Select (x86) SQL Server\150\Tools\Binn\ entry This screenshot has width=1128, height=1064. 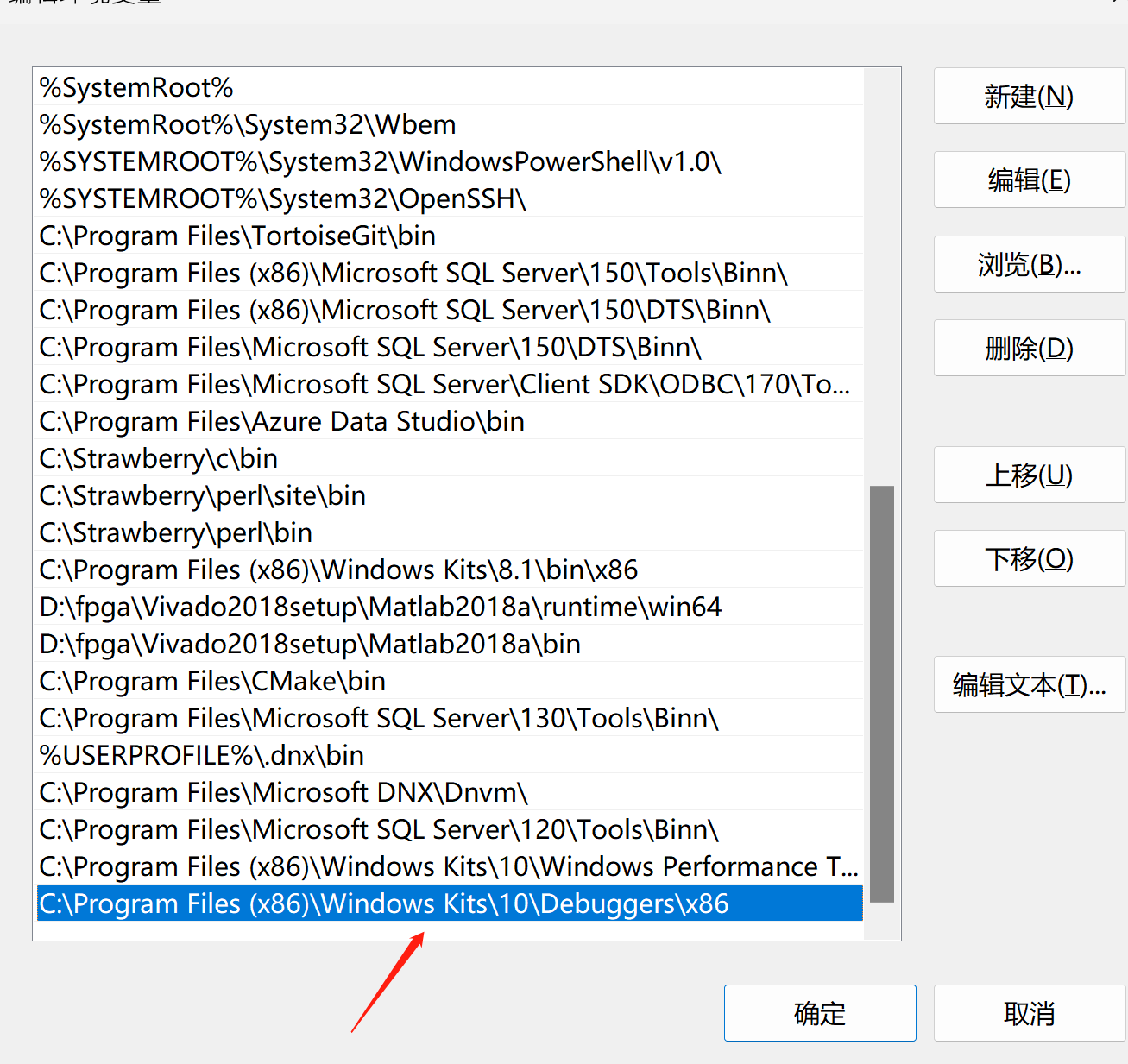[x=450, y=273]
